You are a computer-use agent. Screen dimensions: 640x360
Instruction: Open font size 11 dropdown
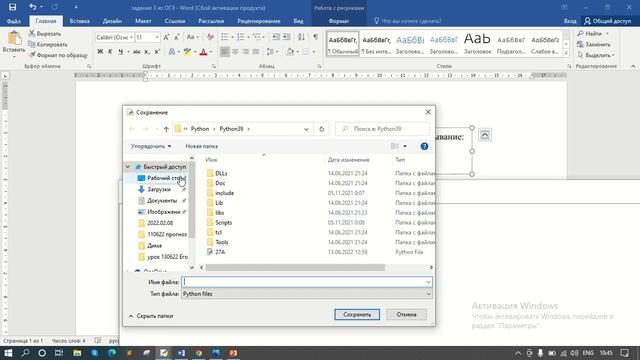(x=157, y=37)
